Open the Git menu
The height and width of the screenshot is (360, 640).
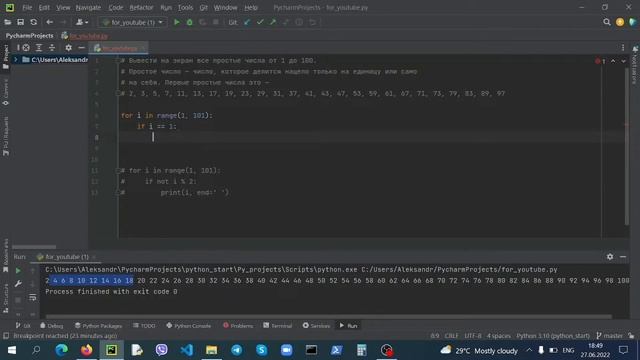click(203, 7)
